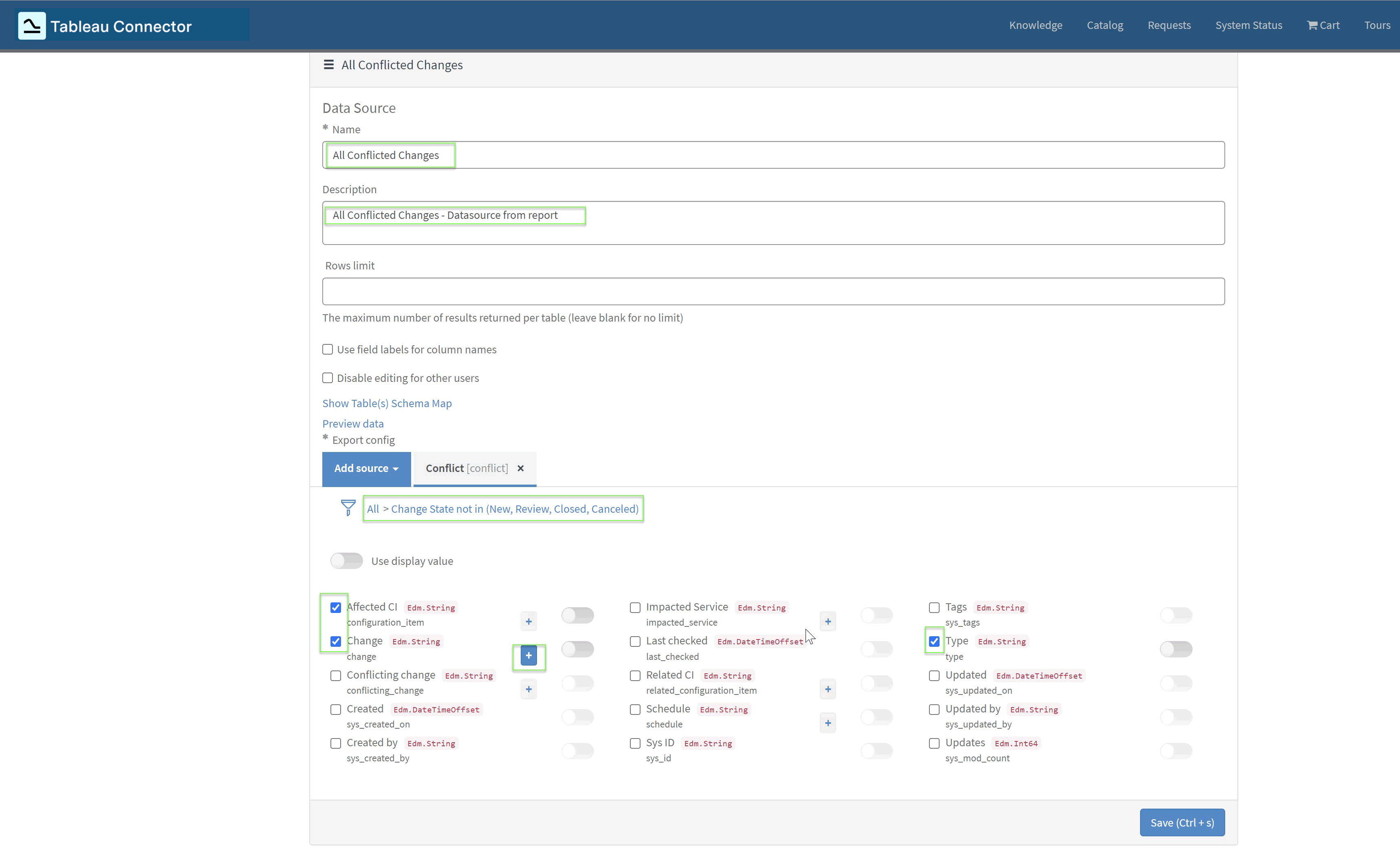This screenshot has width=1400, height=851.
Task: Click the plus button next to Schedule field
Action: [827, 723]
